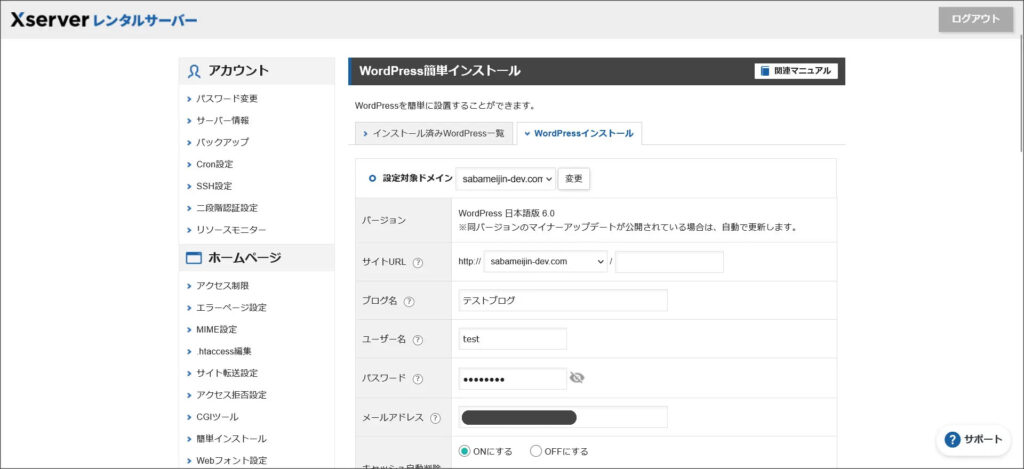Open the 設定対象ドメイン dropdown

(x=505, y=178)
